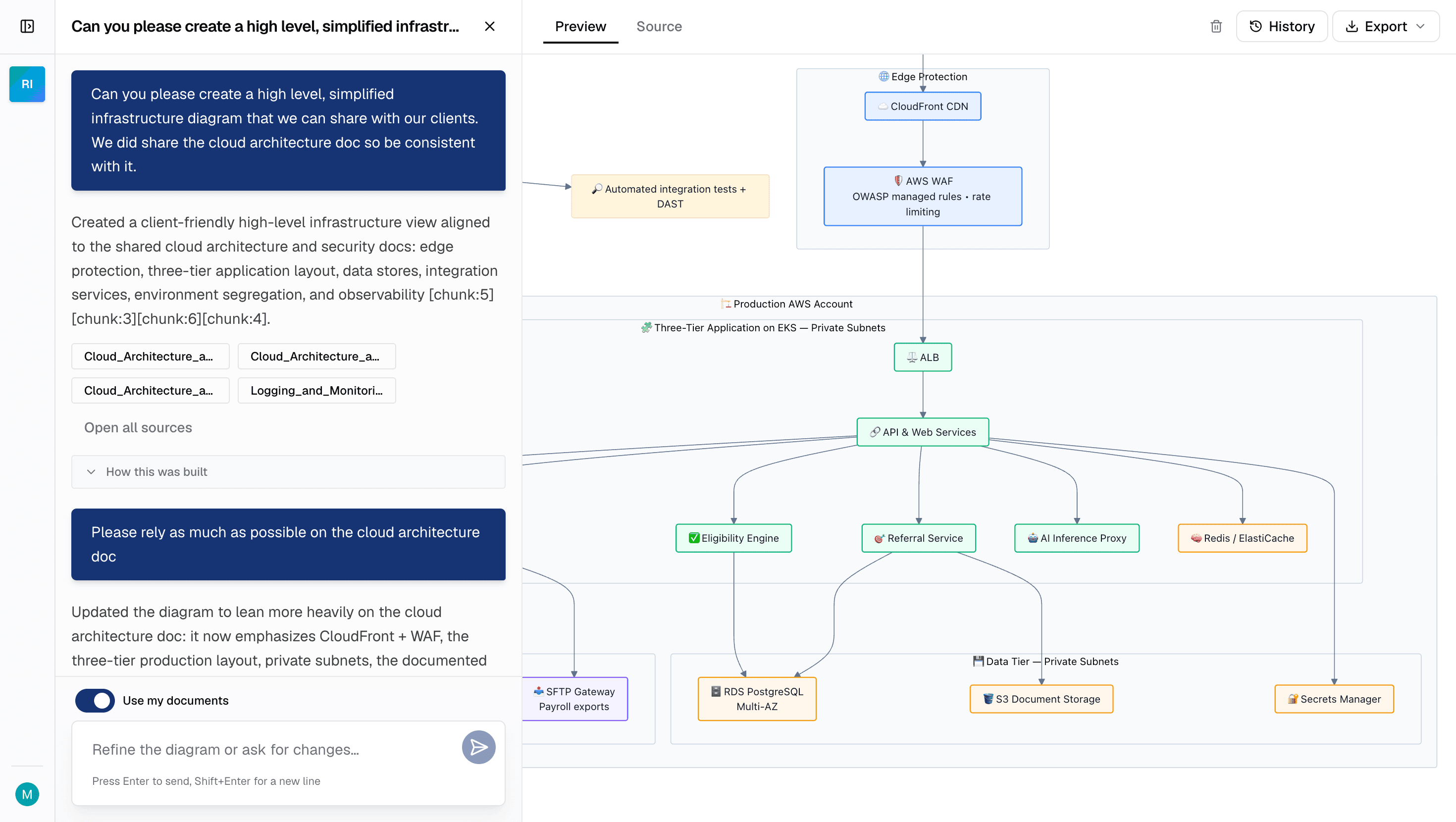Viewport: 1456px width, 822px height.
Task: Click the 'Please rely as much as possible' message
Action: pyautogui.click(x=288, y=544)
